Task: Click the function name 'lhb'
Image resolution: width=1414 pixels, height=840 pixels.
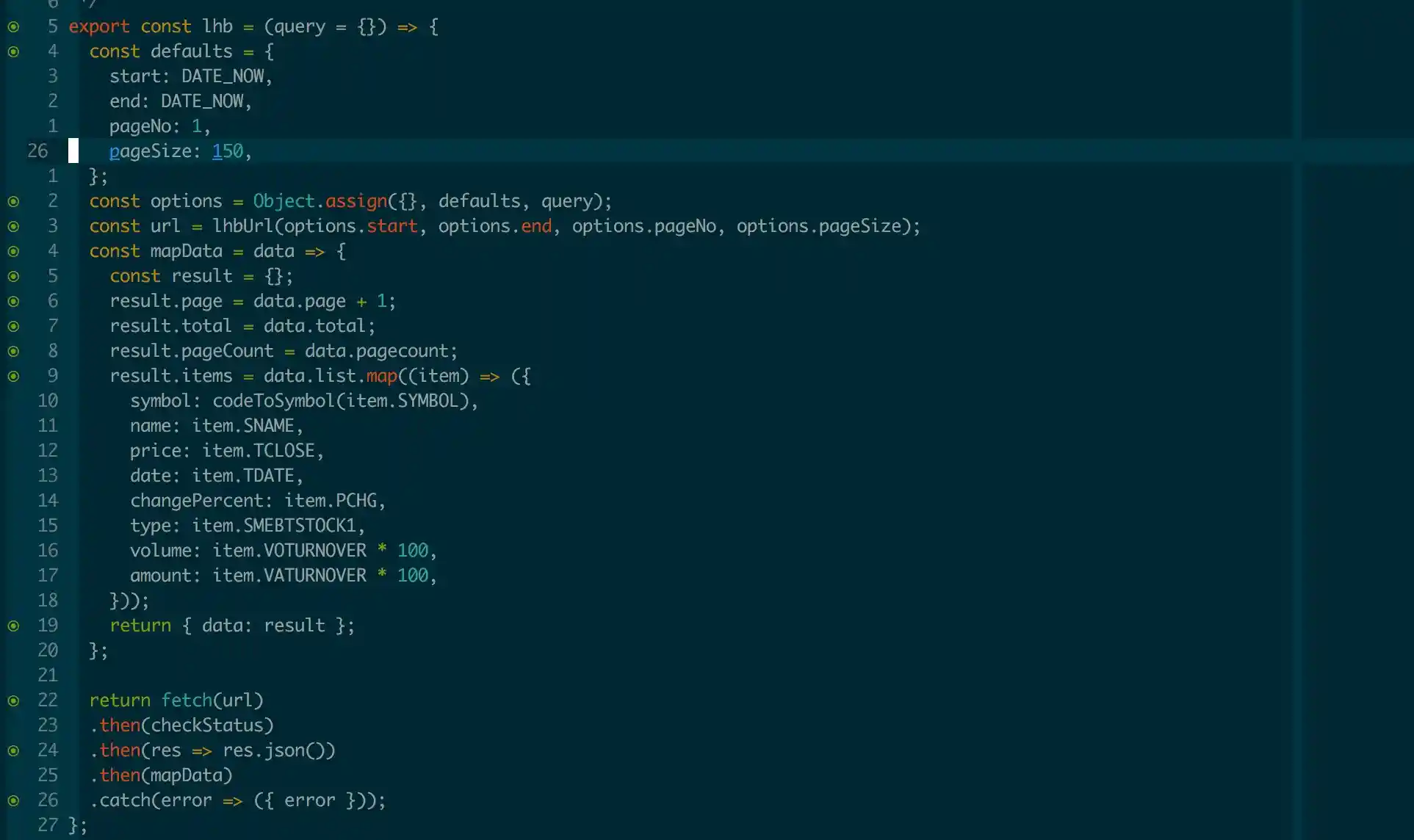Action: point(217,26)
